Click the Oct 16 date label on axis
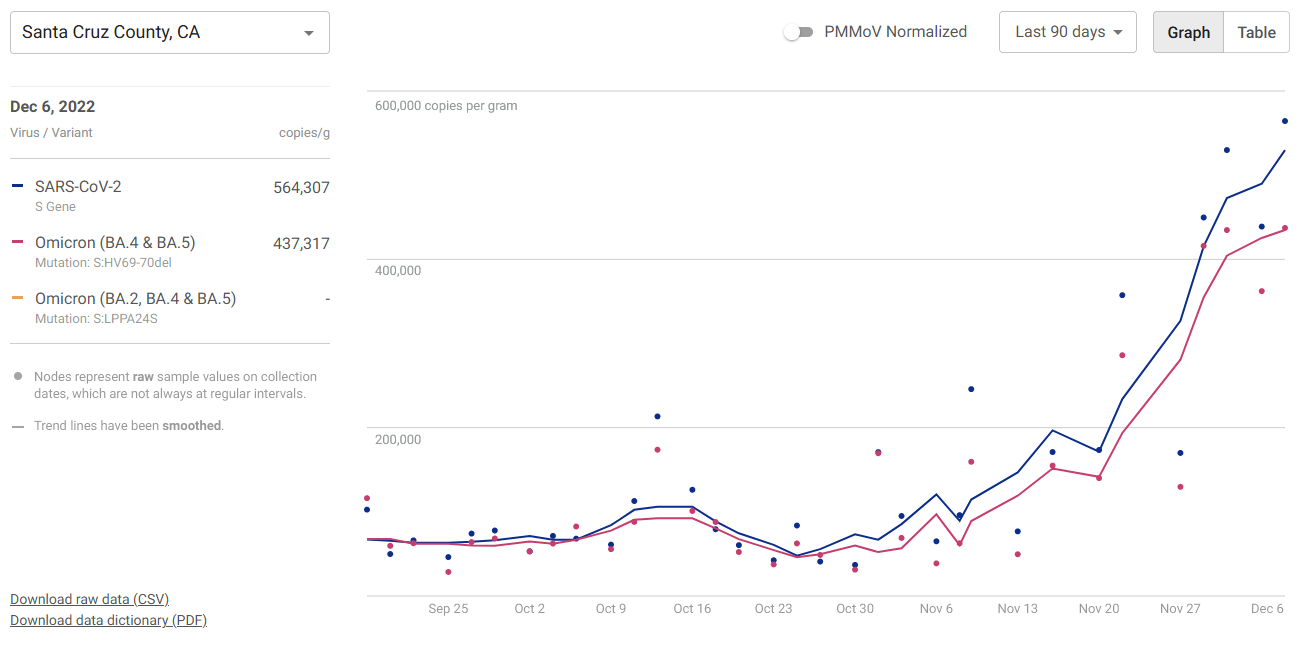 tap(692, 608)
